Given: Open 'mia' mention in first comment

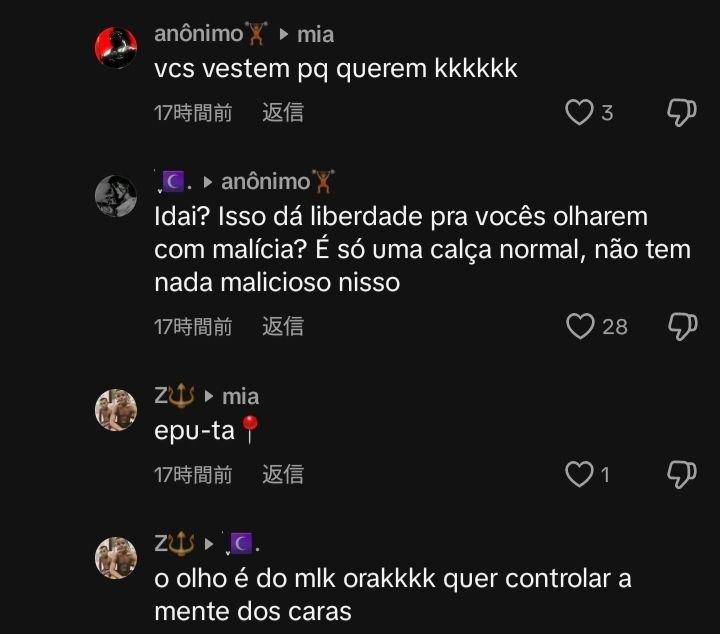Looking at the screenshot, I should click(315, 35).
